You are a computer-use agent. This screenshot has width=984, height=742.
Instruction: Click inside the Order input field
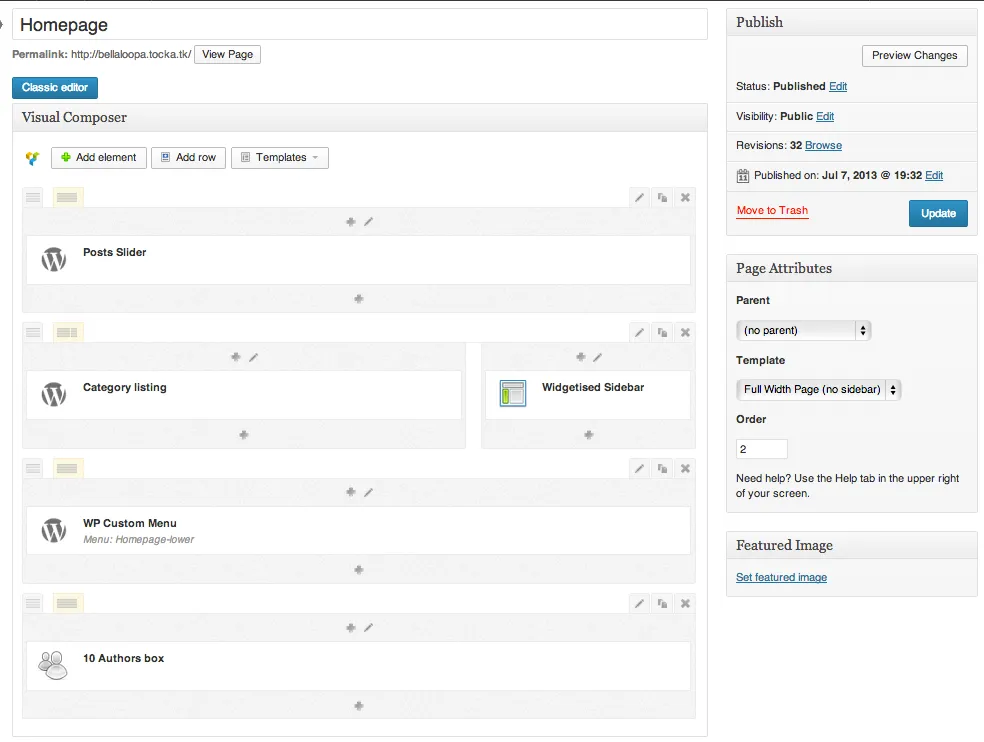[761, 448]
